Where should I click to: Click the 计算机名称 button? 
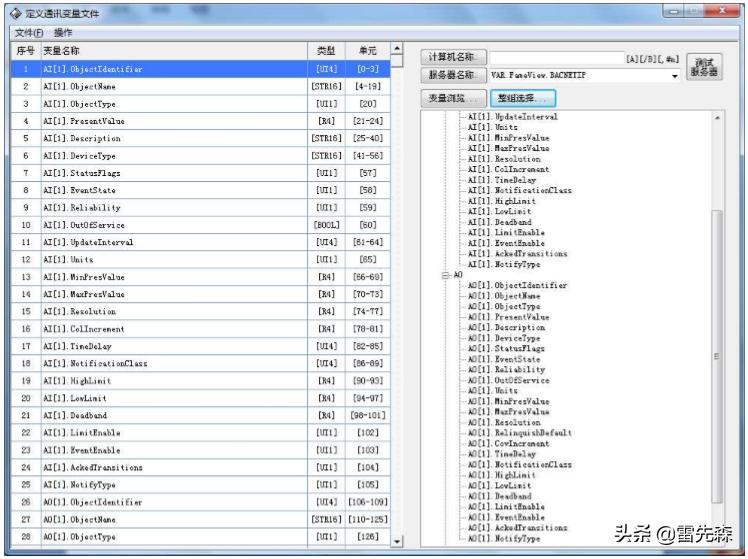pos(453,57)
